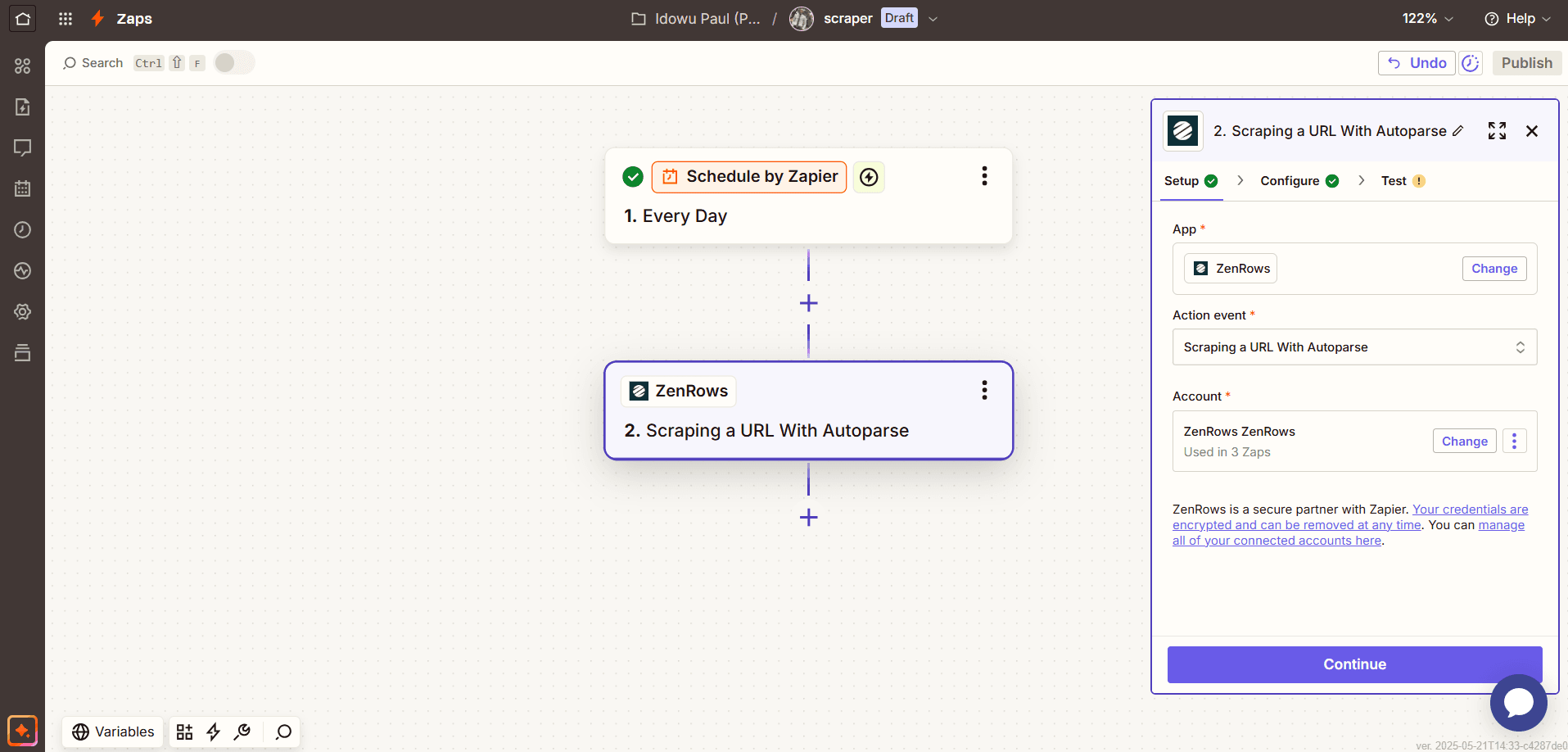Screen dimensions: 1568x752
Task: Switch to the Configure tab
Action: coord(1299,181)
